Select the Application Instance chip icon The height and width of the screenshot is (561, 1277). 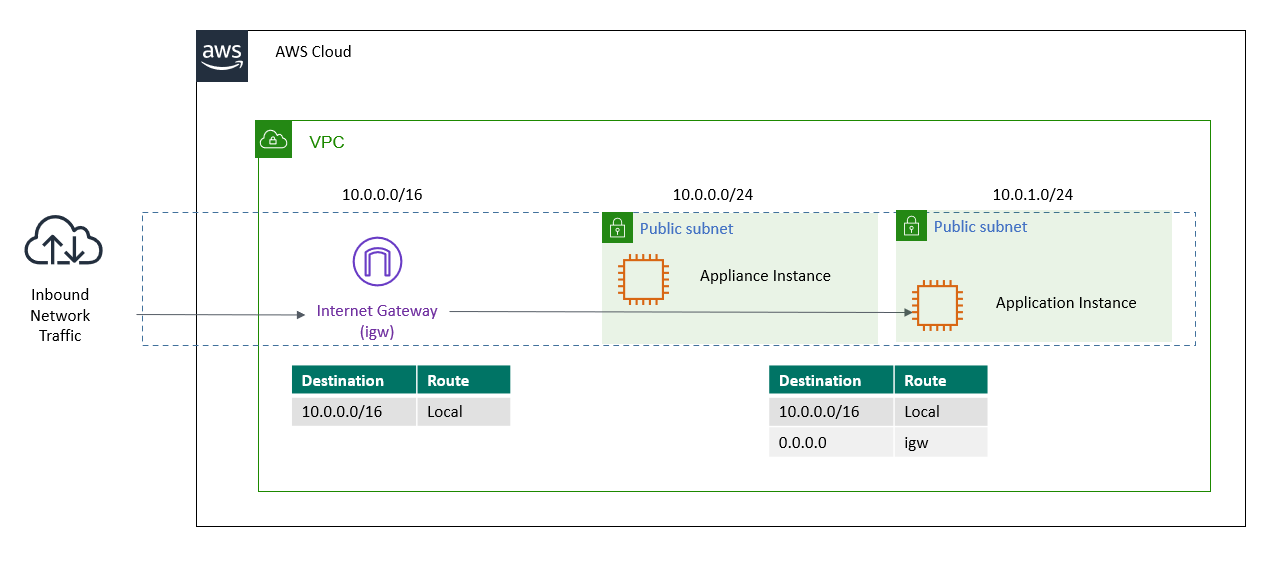937,306
